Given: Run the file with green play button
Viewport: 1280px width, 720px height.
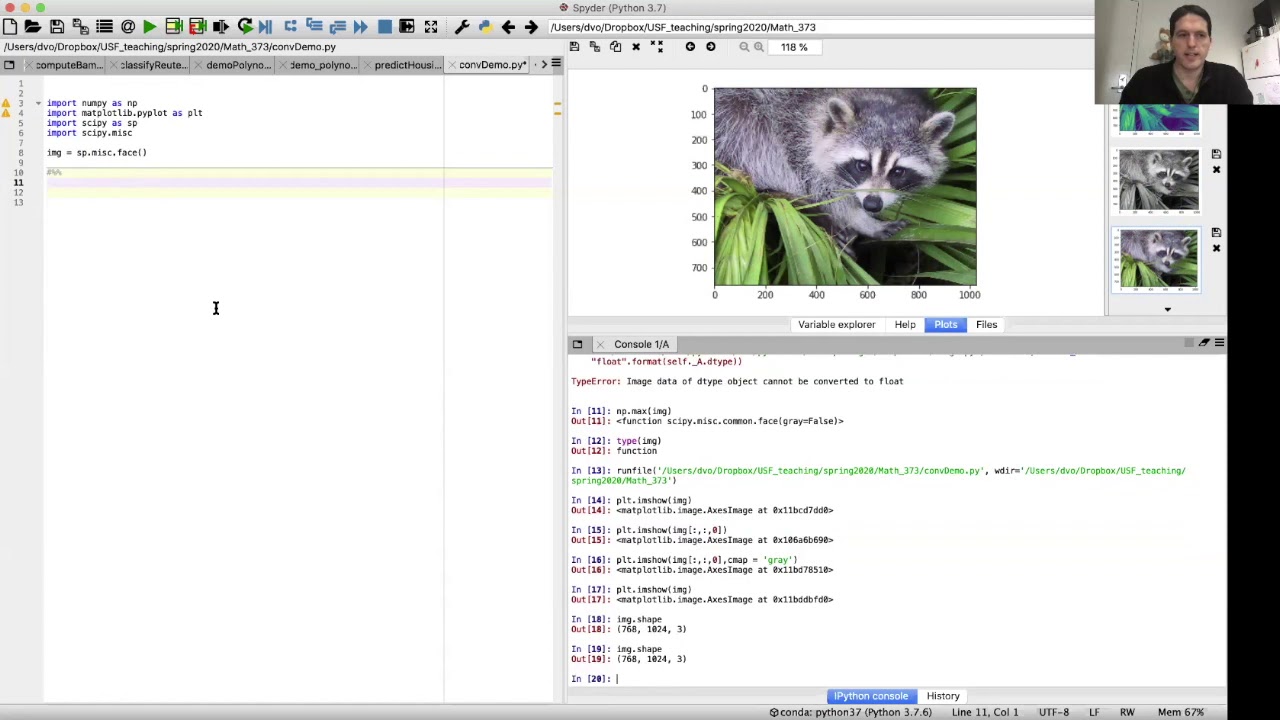Looking at the screenshot, I should tap(150, 27).
